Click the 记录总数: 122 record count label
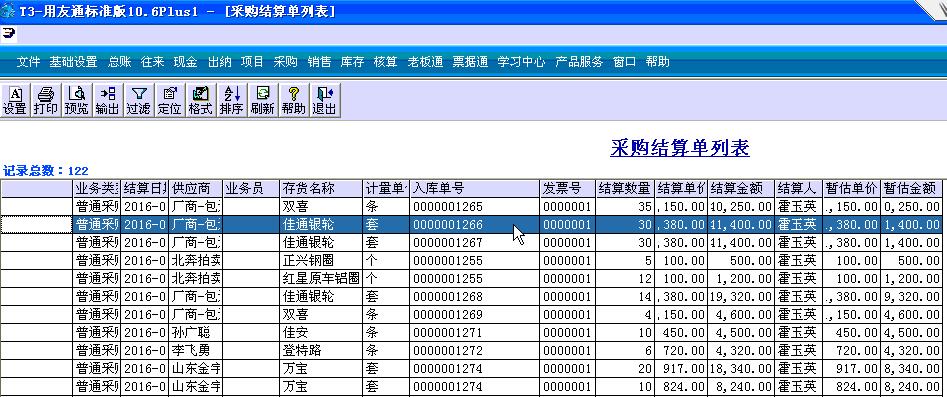The image size is (947, 397). (x=45, y=171)
